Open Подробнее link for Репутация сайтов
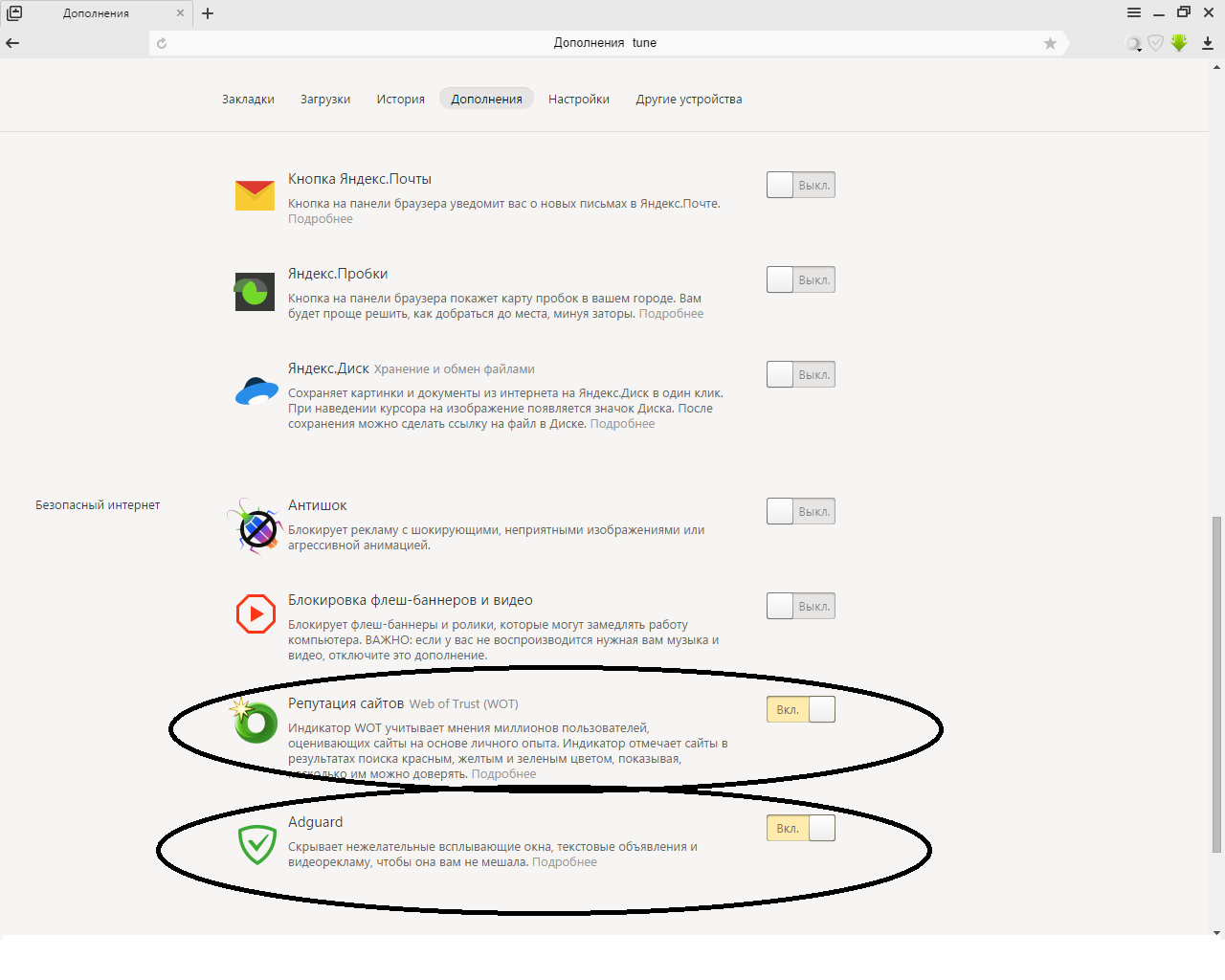 (x=503, y=774)
